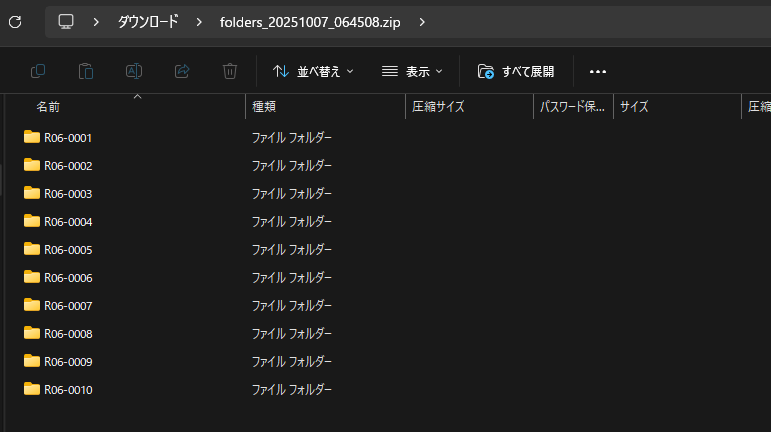Click the Paste clipboard icon
771x432 pixels.
(x=86, y=71)
